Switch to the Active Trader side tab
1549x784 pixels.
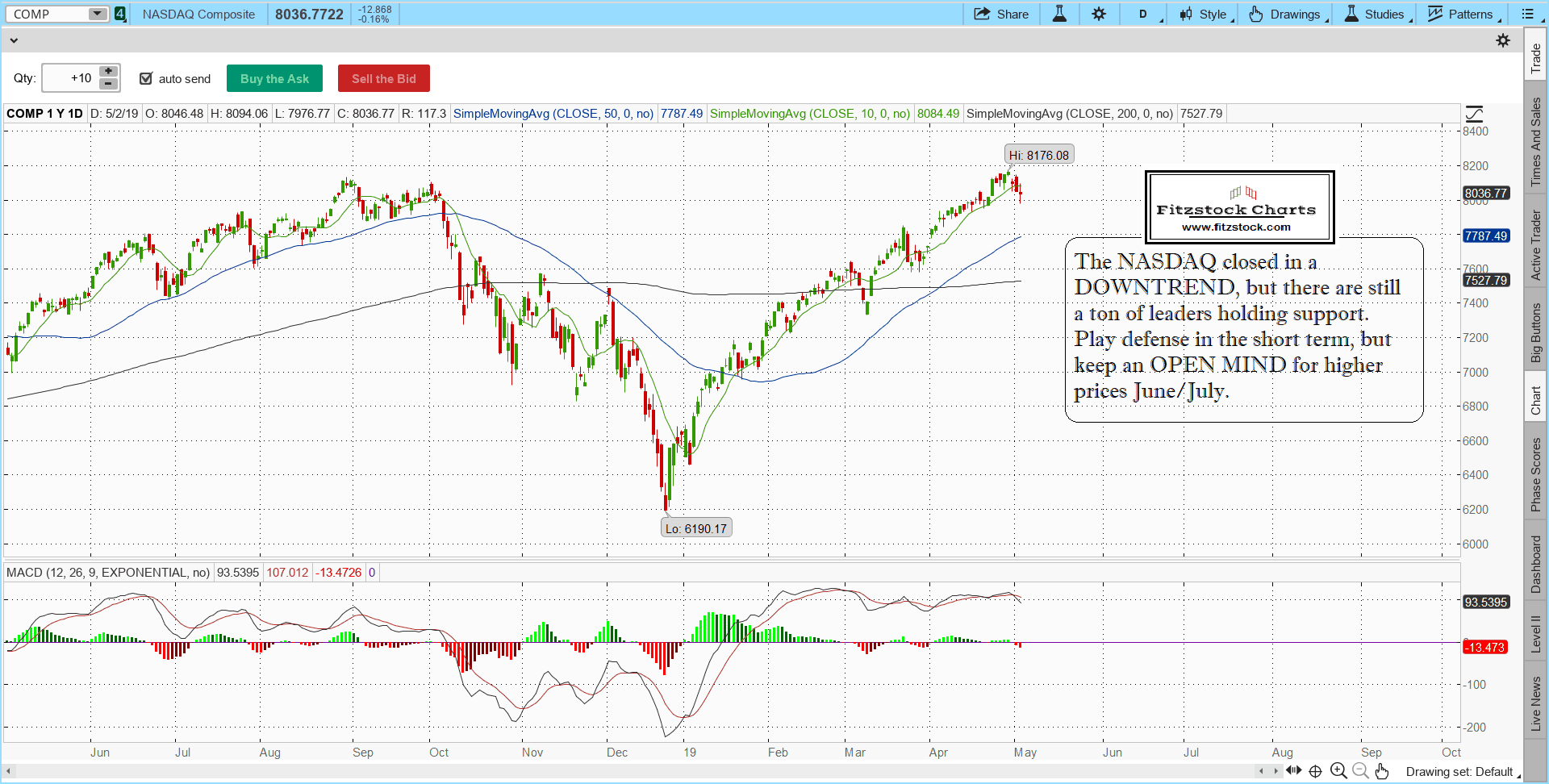click(x=1535, y=245)
